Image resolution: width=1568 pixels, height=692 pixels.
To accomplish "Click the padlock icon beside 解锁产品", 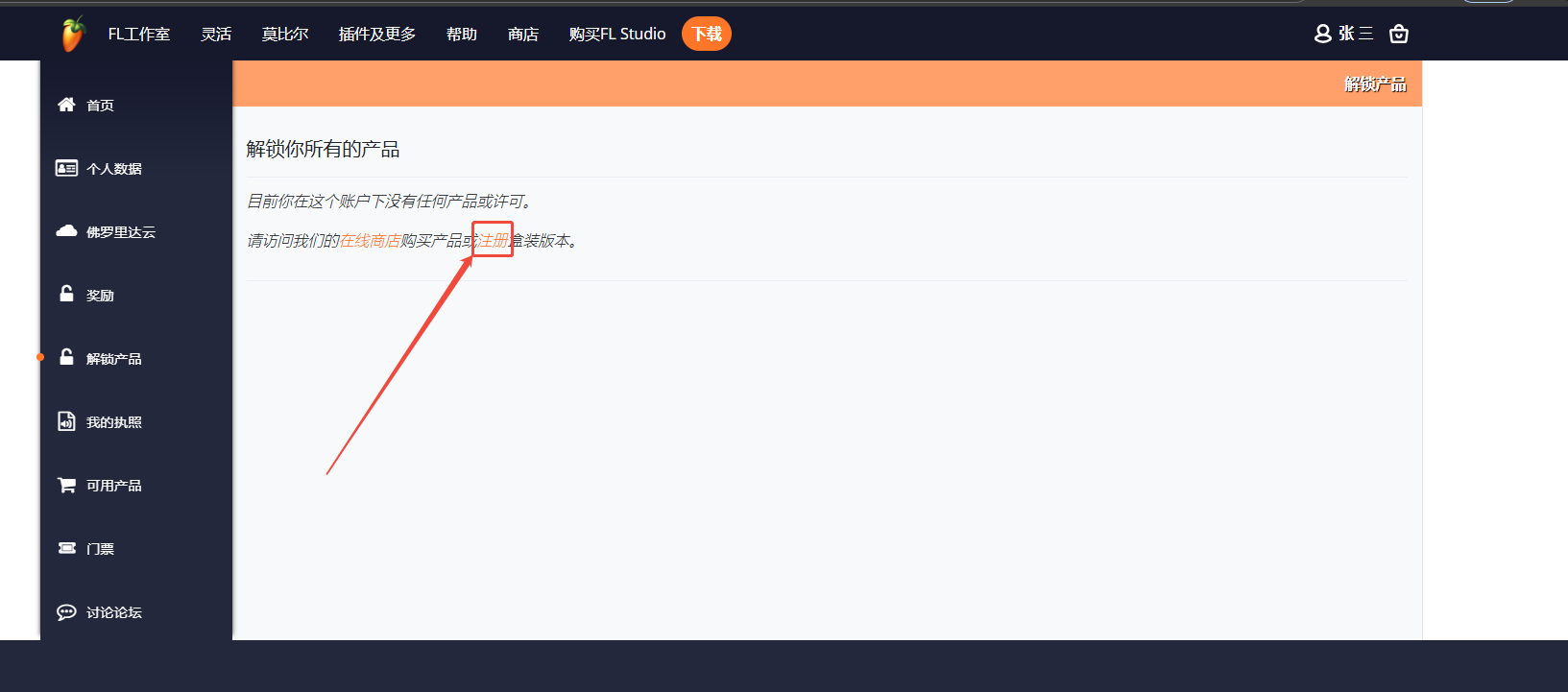I will coord(66,358).
